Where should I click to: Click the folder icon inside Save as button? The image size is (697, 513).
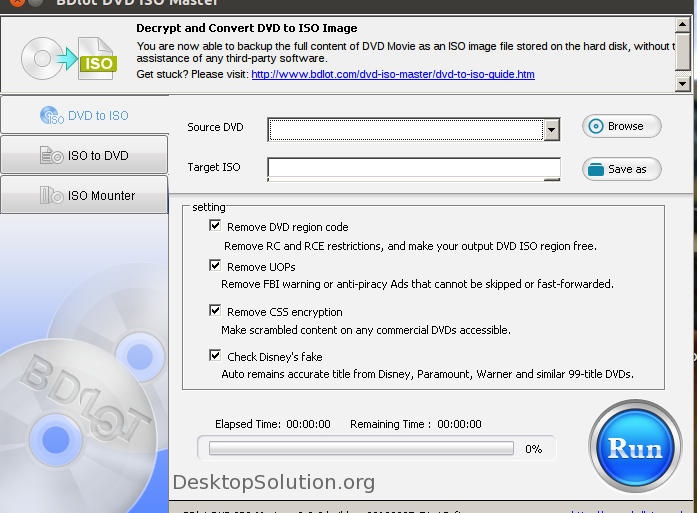596,169
